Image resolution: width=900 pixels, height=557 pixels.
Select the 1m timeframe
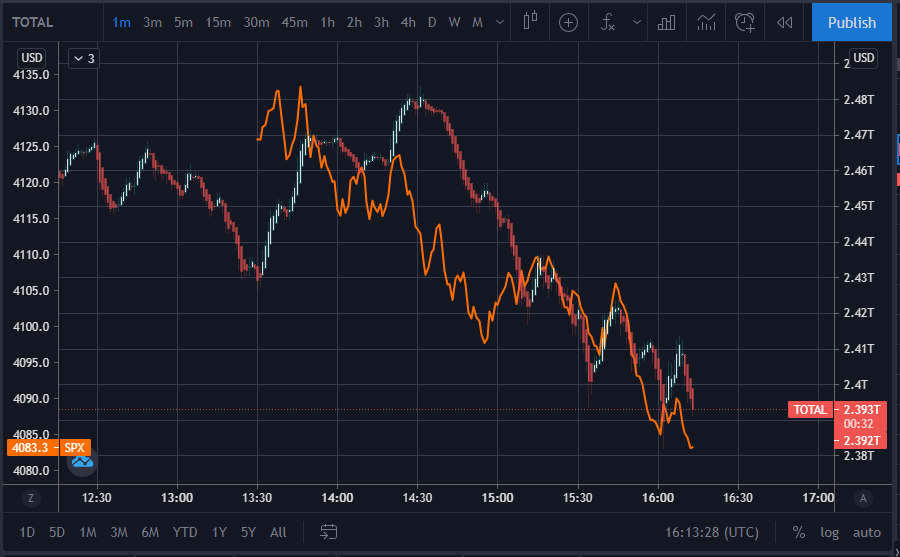point(121,22)
